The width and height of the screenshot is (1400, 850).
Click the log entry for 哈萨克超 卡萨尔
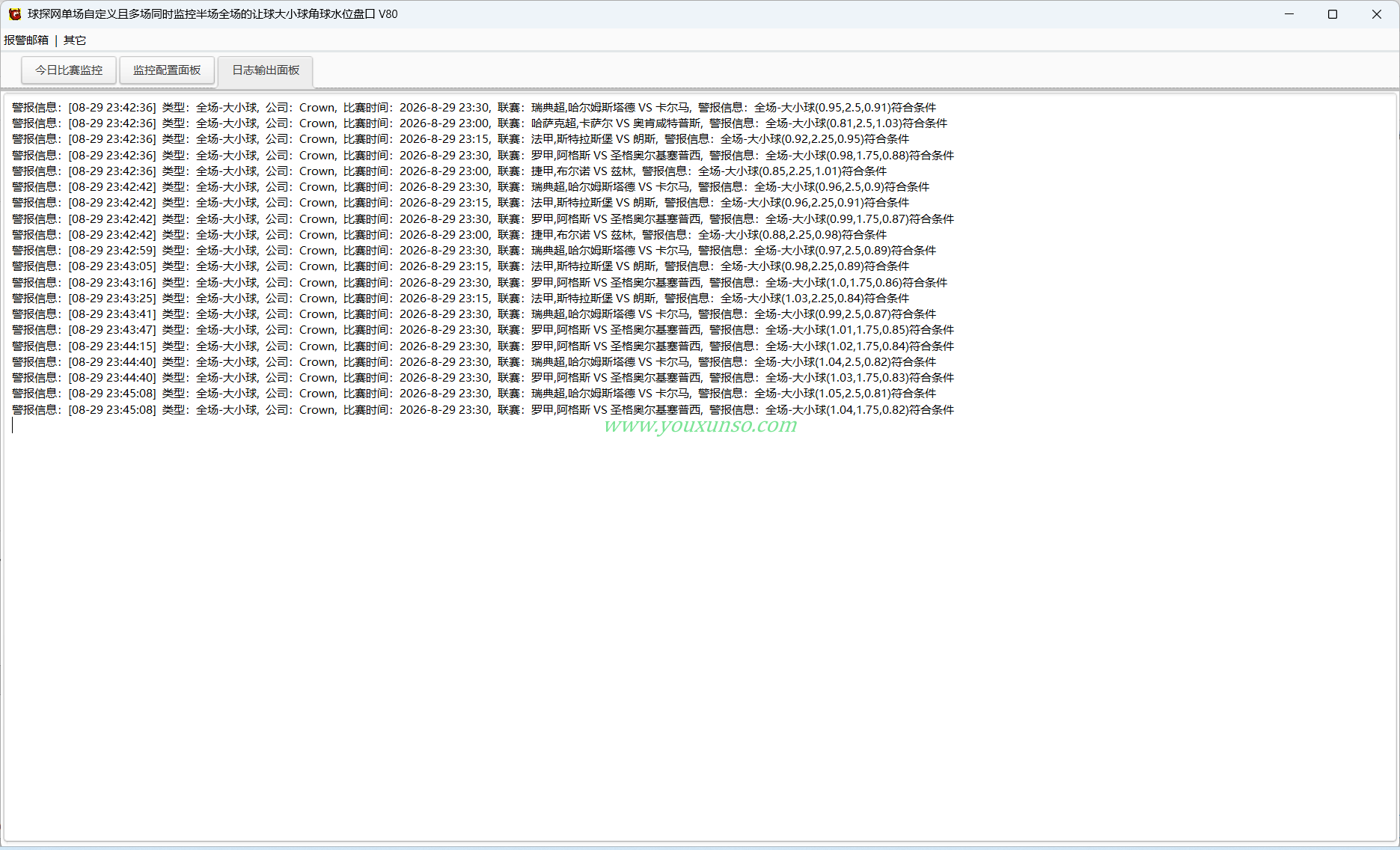tap(480, 123)
